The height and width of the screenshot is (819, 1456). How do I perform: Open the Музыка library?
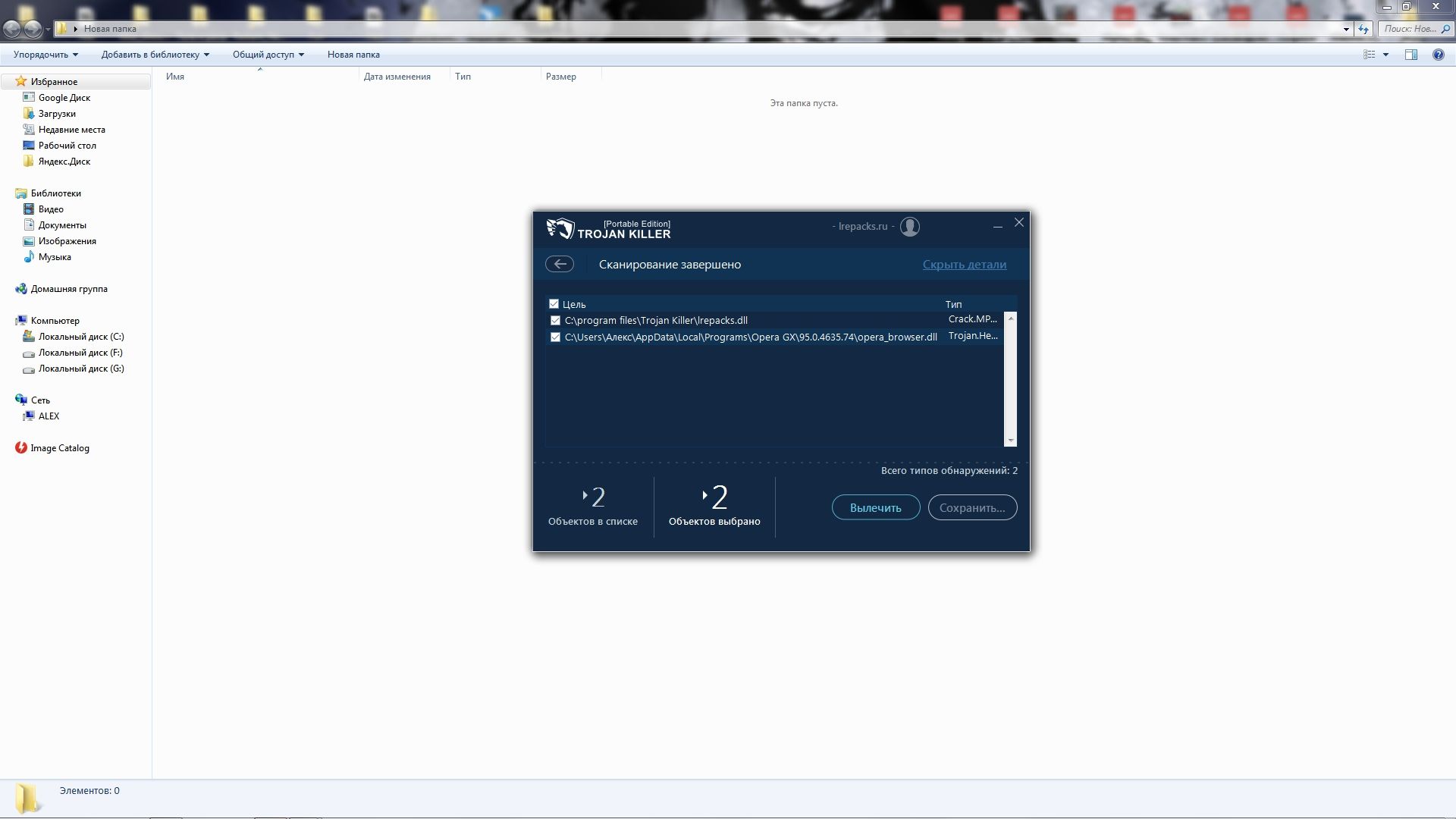(x=55, y=257)
